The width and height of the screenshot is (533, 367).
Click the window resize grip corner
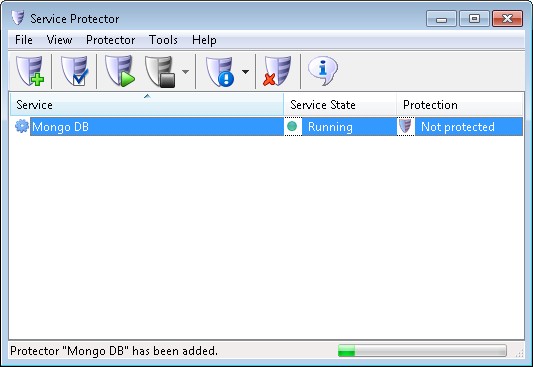(x=519, y=353)
